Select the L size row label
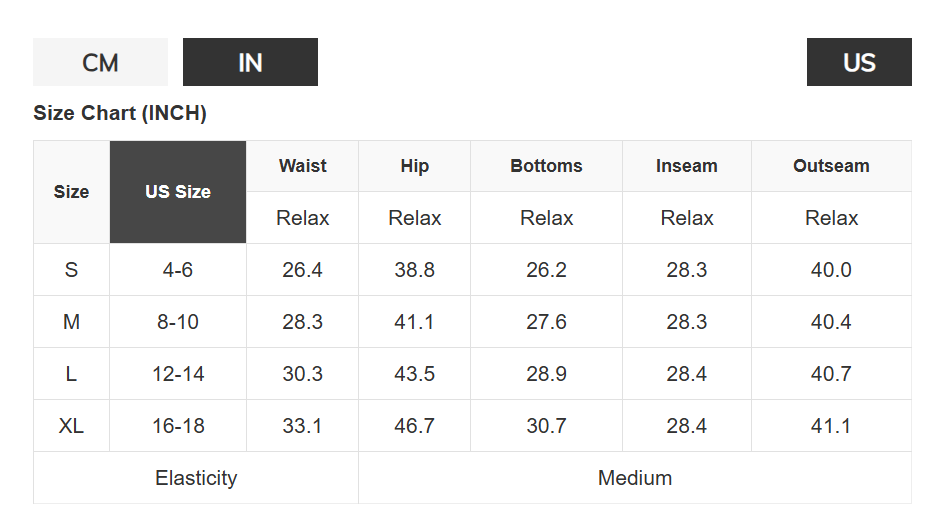949x523 pixels. click(x=71, y=374)
